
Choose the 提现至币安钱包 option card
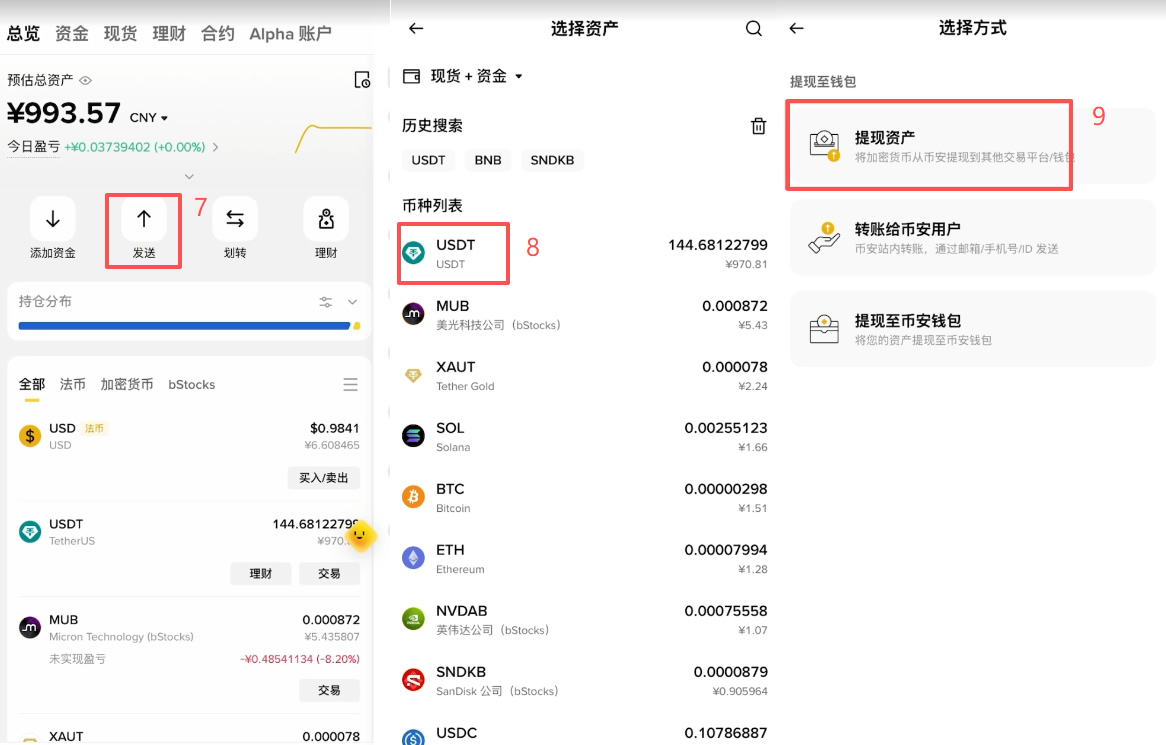click(973, 329)
